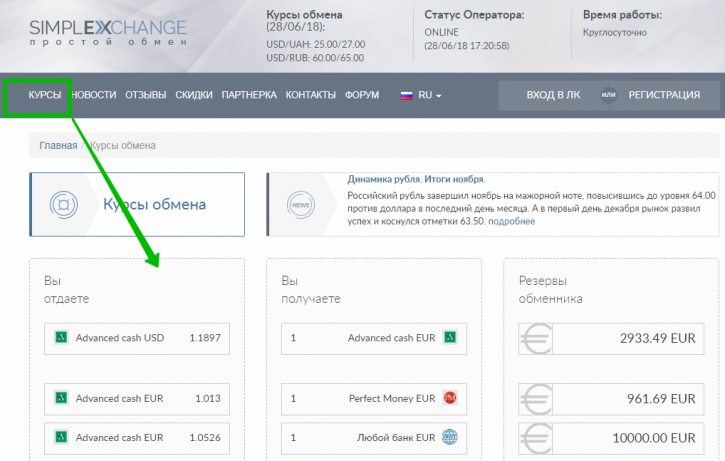Select the Любой банк EUR row
Viewport: 725px width, 461px height.
pyautogui.click(x=374, y=438)
